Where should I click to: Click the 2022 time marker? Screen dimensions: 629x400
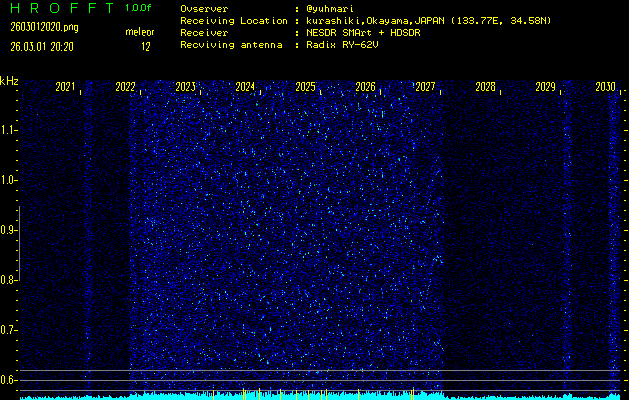point(125,87)
